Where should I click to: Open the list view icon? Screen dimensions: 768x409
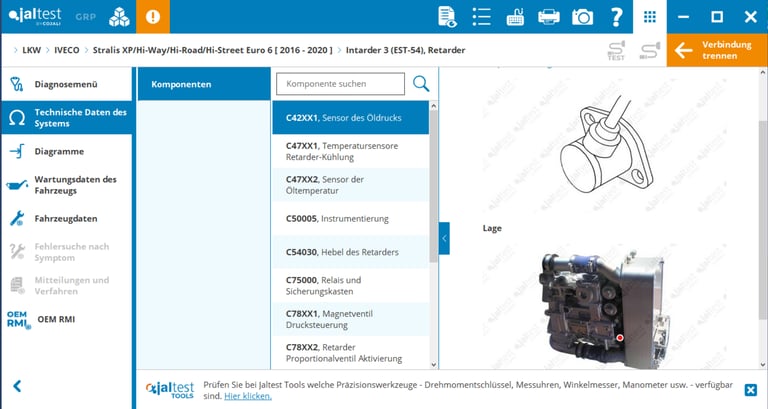click(481, 17)
